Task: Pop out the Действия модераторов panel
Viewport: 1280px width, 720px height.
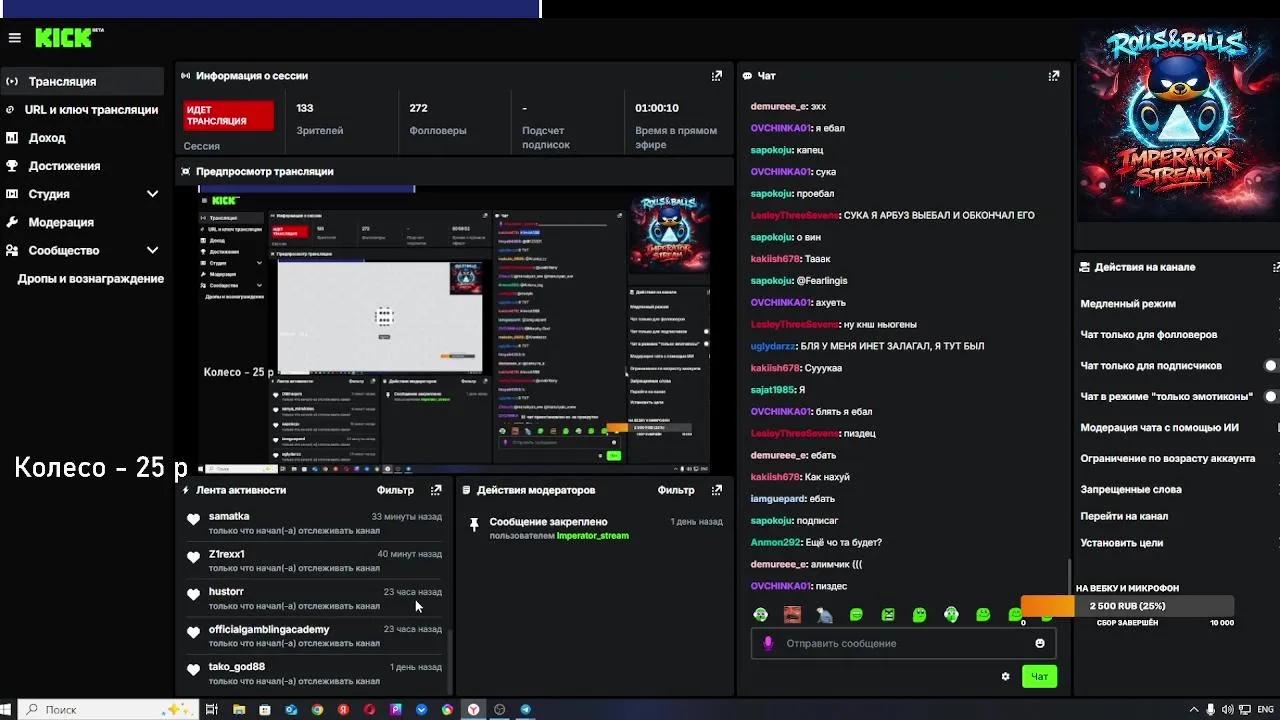Action: click(716, 490)
